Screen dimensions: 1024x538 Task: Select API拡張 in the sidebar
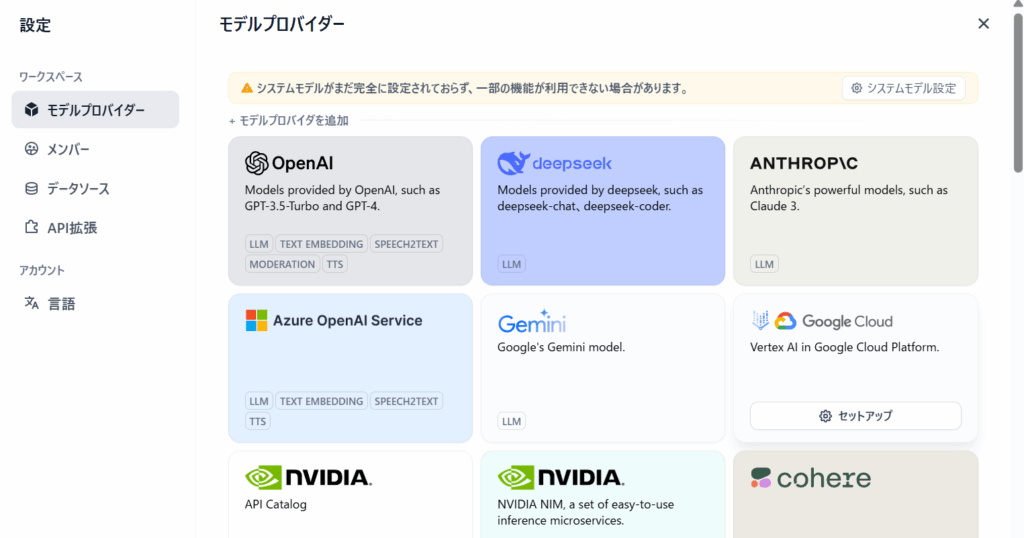[x=72, y=228]
